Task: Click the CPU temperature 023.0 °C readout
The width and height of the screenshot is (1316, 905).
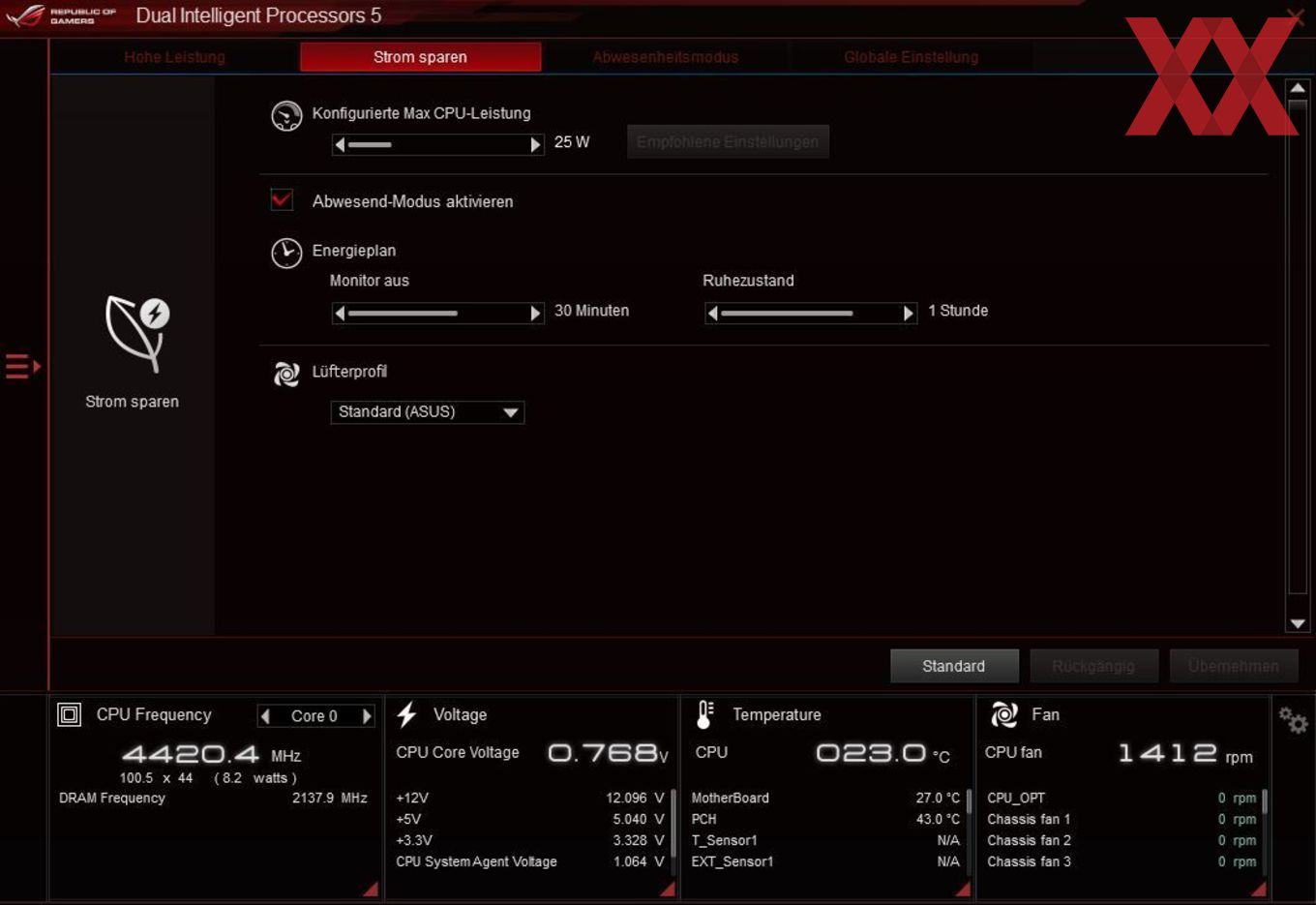Action: 882,753
